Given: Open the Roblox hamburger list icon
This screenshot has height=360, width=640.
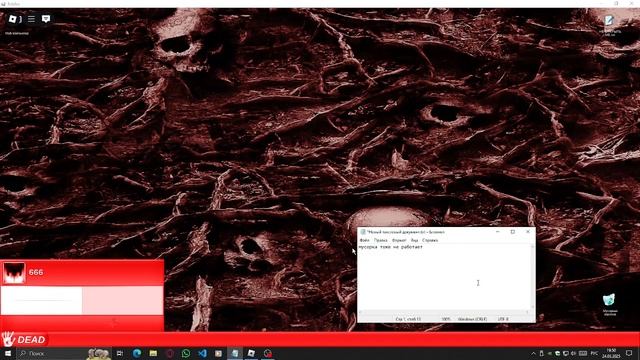Looking at the screenshot, I should pyautogui.click(x=31, y=19).
